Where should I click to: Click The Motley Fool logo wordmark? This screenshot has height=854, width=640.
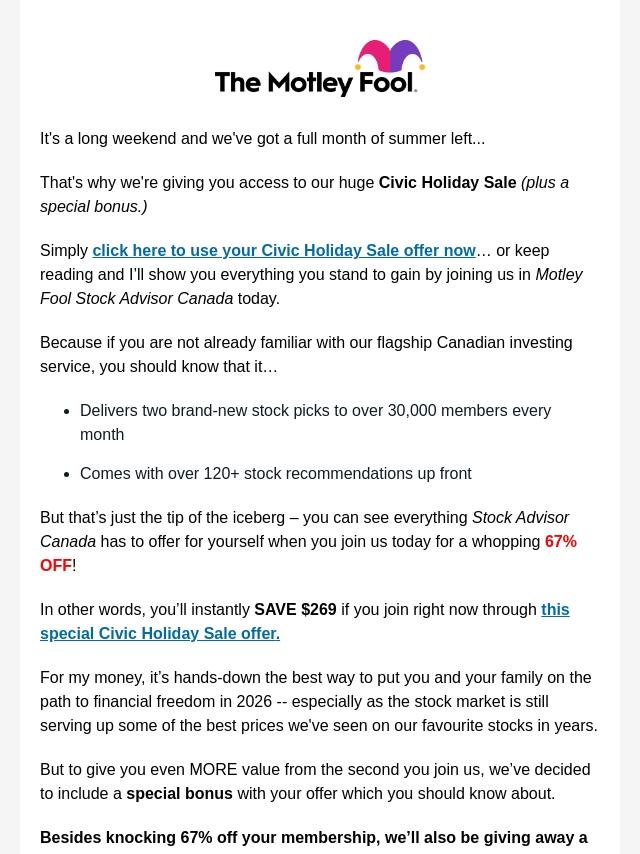[316, 83]
